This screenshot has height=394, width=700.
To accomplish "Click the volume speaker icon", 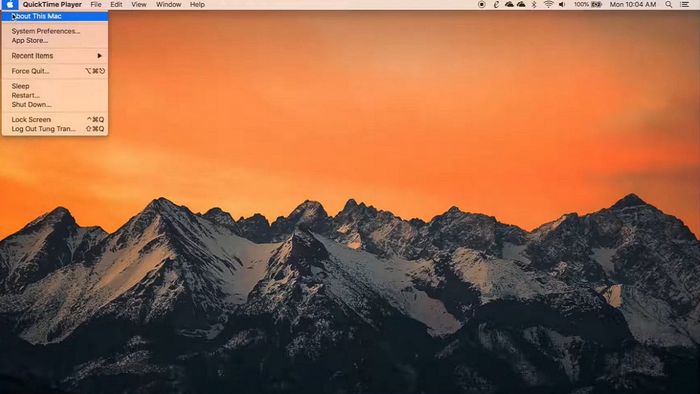I will [x=562, y=4].
